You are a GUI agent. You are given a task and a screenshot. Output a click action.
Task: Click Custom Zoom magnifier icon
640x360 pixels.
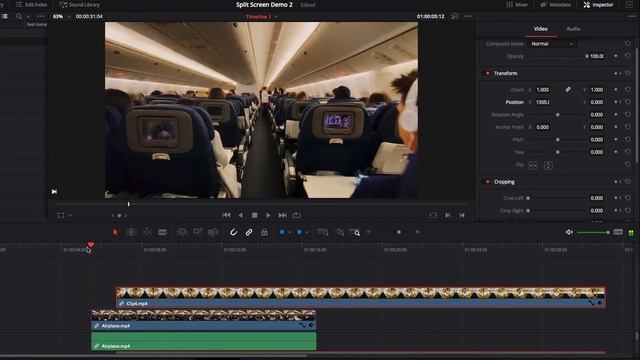[355, 232]
